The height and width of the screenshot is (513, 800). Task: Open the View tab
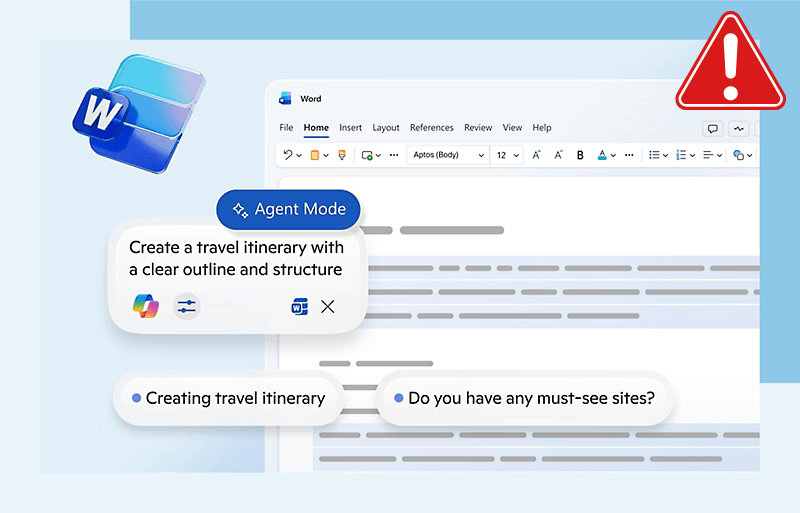pyautogui.click(x=512, y=128)
